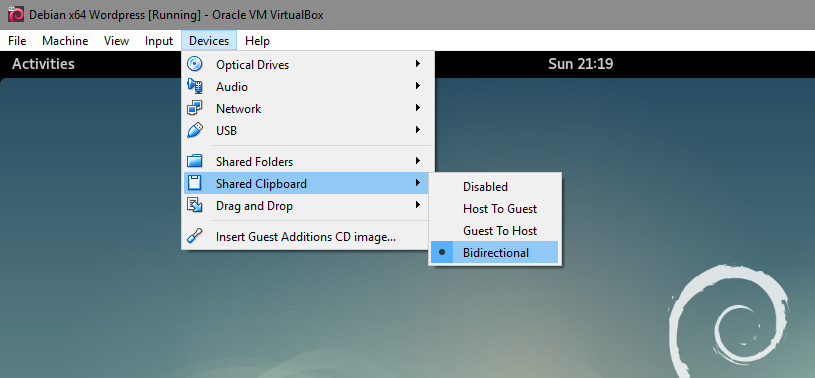Click the Optical Drives label

pyautogui.click(x=253, y=65)
